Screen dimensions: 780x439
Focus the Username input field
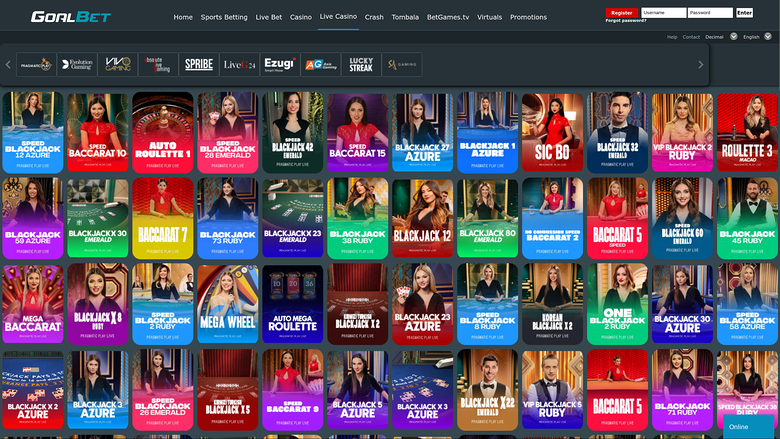(664, 13)
